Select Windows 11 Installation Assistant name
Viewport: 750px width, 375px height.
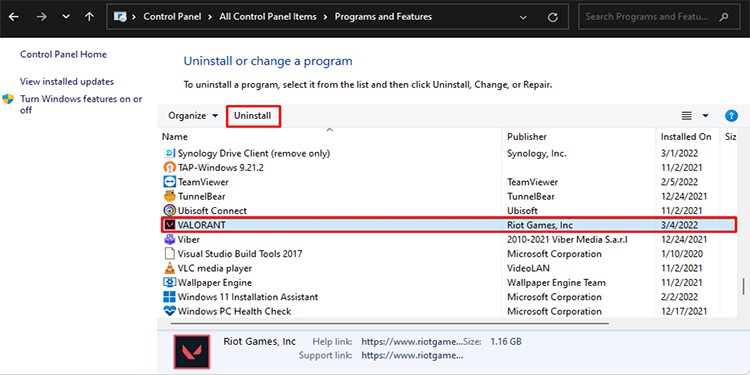(248, 297)
